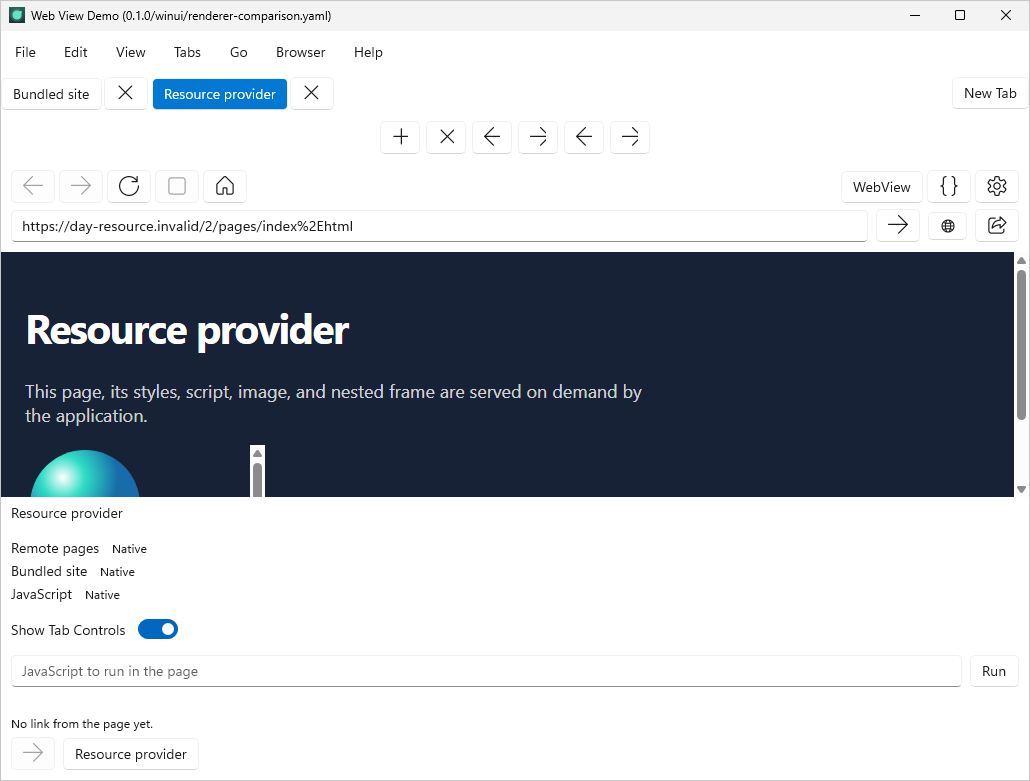Click the 'Remote pages' label
This screenshot has height=781, width=1030.
point(55,548)
